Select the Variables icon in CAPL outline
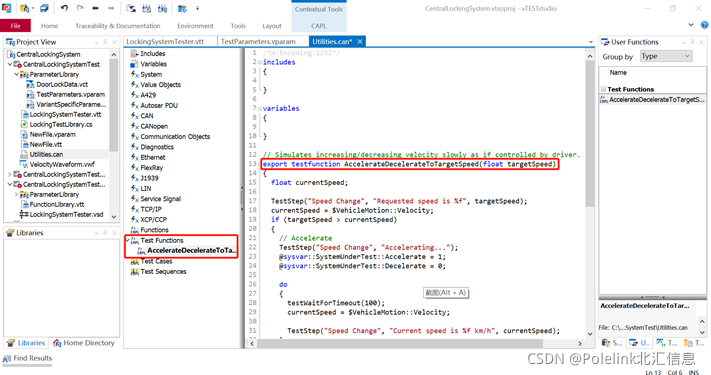Viewport: 711px width, 375px height. pos(134,64)
